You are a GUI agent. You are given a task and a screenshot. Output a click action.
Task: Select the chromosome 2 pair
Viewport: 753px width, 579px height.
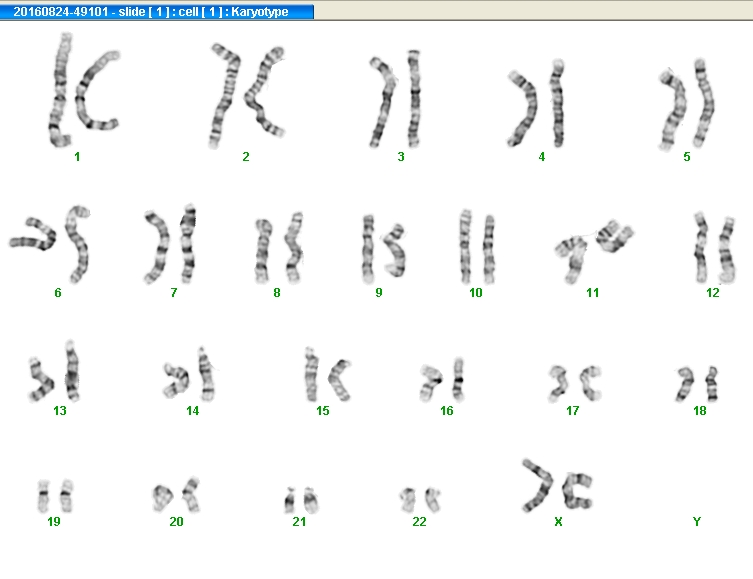(247, 96)
